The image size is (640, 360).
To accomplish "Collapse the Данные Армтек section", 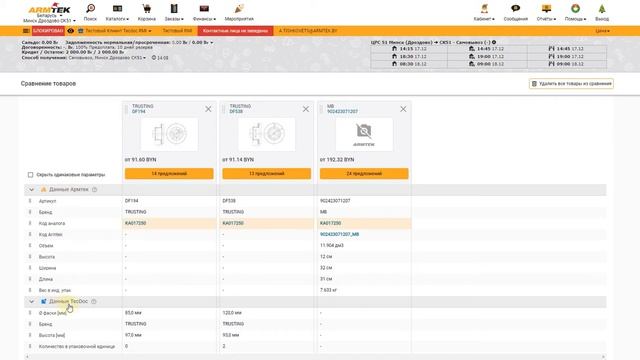I will pyautogui.click(x=31, y=189).
